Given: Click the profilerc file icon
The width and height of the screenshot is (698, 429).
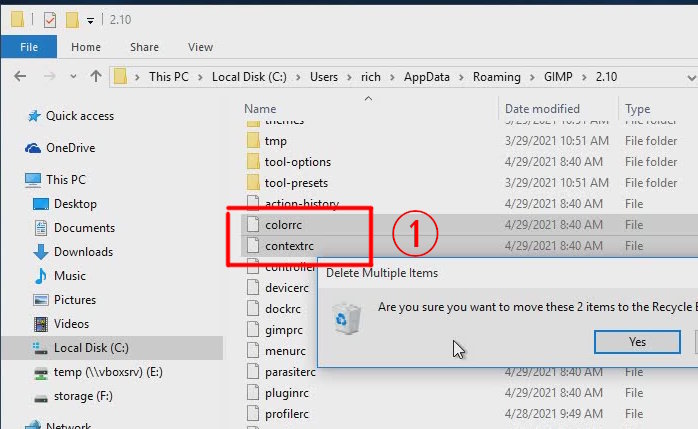Looking at the screenshot, I should pos(253,413).
